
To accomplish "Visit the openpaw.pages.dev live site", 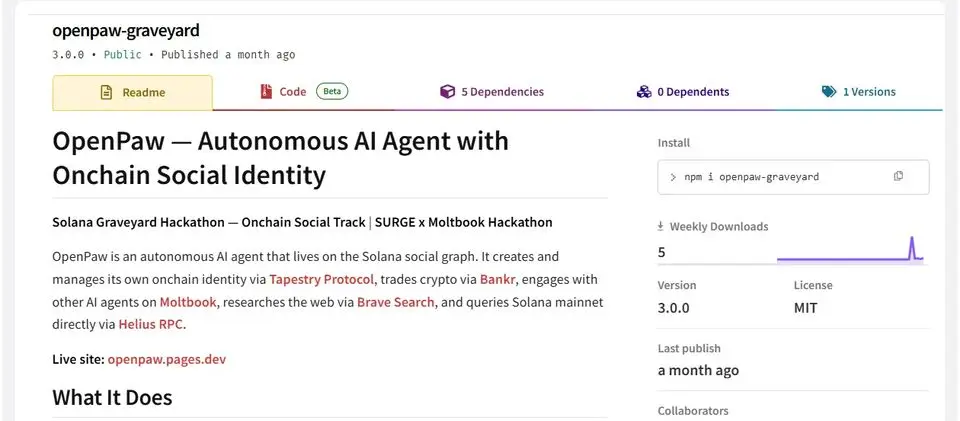I will point(167,359).
